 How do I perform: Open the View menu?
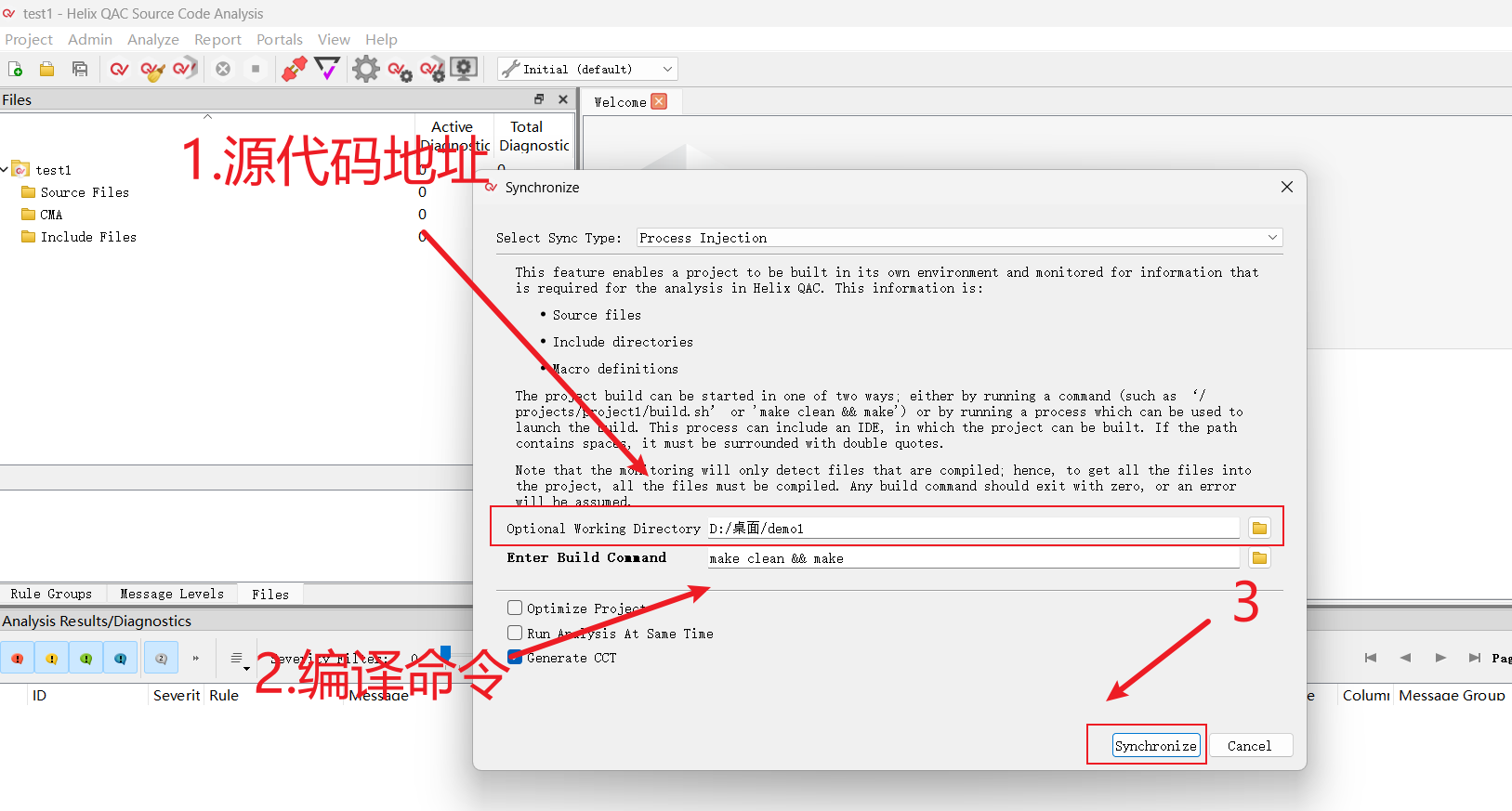point(334,39)
